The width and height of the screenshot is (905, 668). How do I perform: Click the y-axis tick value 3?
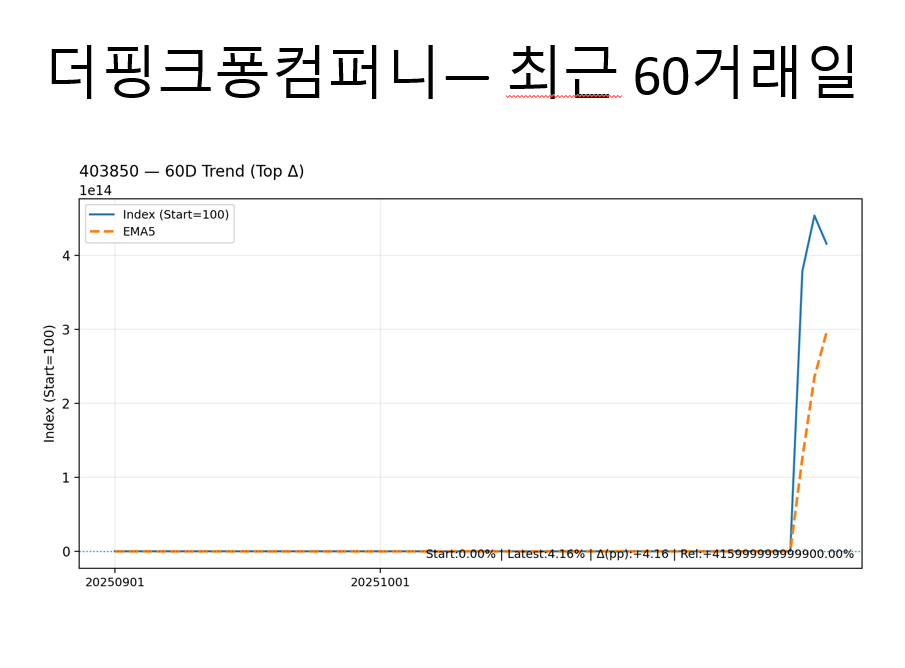tap(66, 330)
